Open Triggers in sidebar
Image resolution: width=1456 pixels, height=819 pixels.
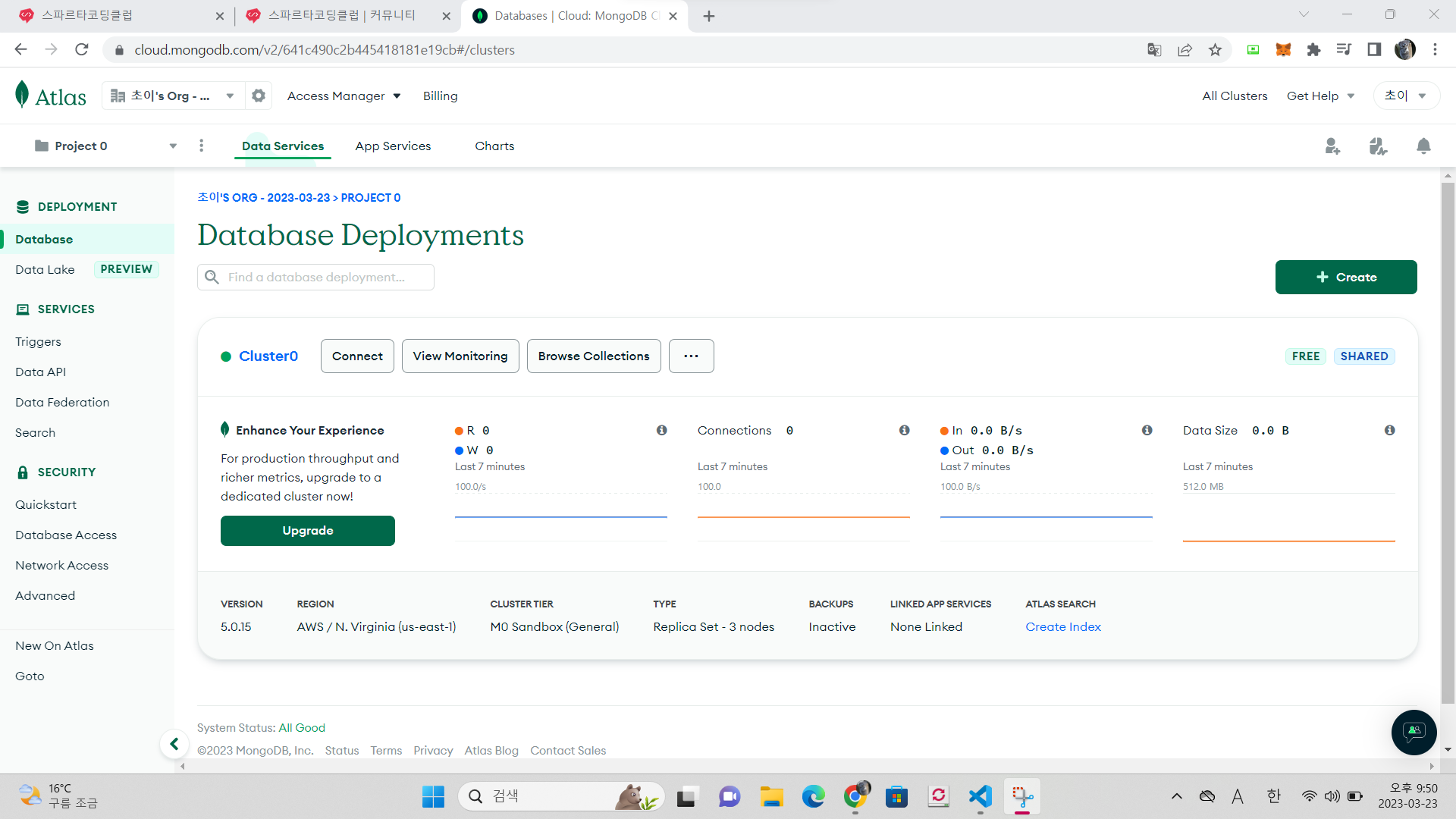click(38, 341)
